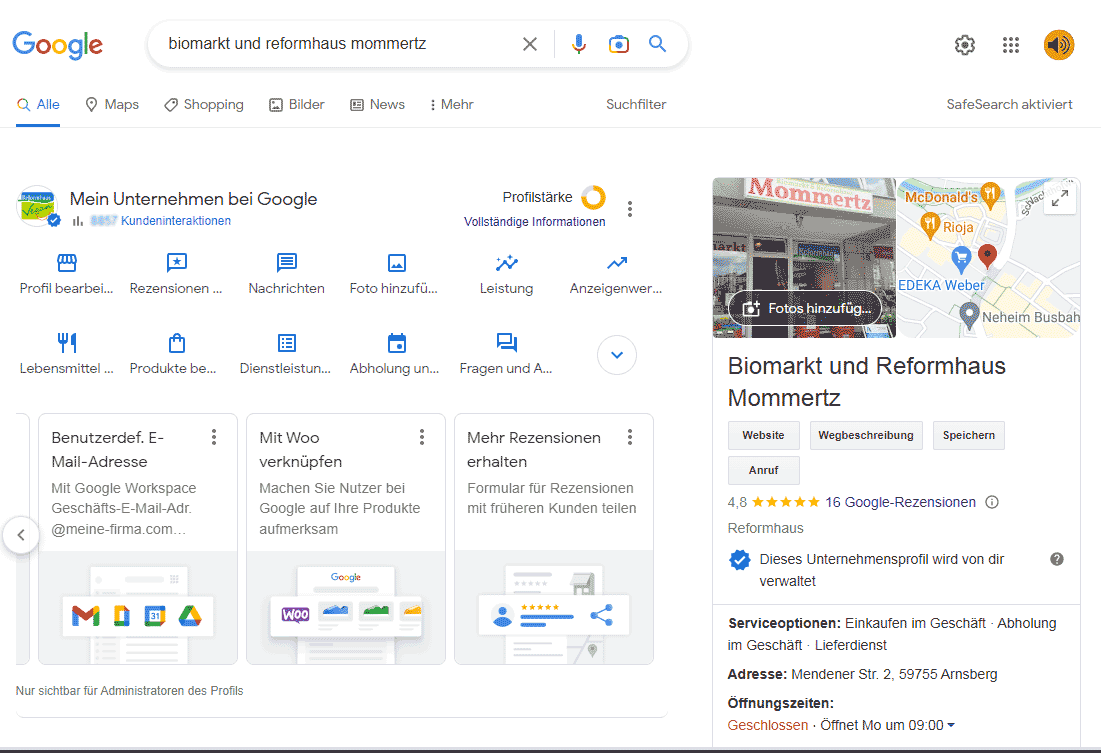Click the business logo with verified badge
Screen dimensions: 1101x753
click(x=38, y=207)
